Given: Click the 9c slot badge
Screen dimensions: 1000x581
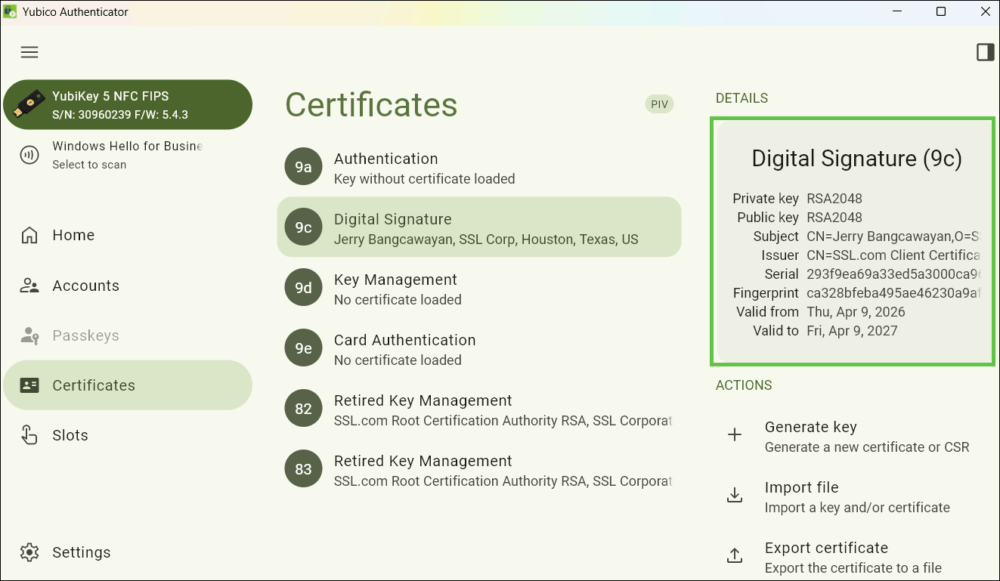Looking at the screenshot, I should 303,228.
